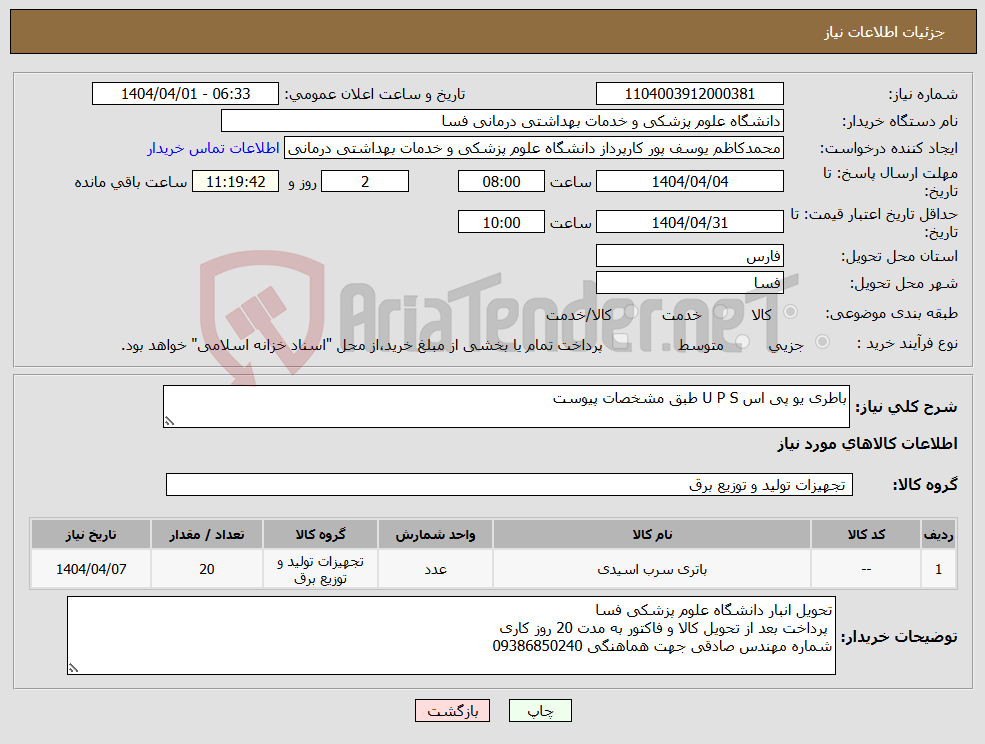The width and height of the screenshot is (985, 744).
Task: Click the باتری سرب اسیدی item cell
Action: pyautogui.click(x=652, y=569)
